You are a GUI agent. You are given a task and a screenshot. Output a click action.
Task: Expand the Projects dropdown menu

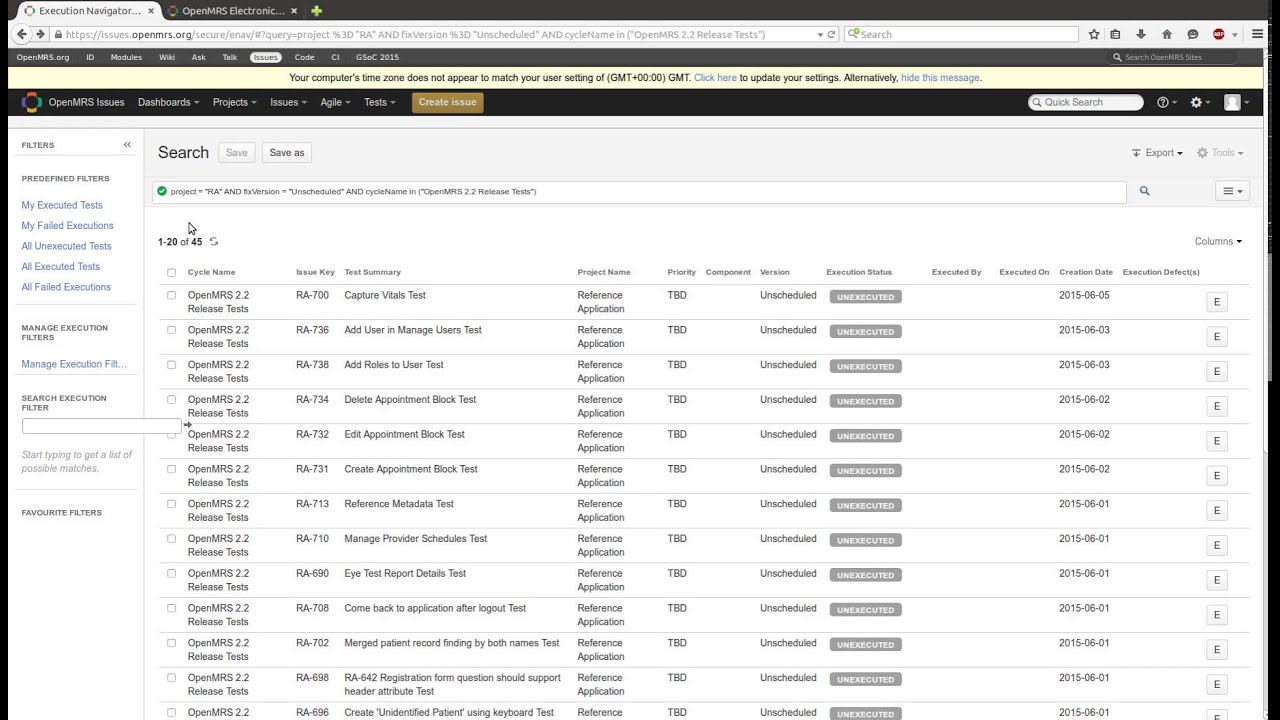[x=234, y=102]
